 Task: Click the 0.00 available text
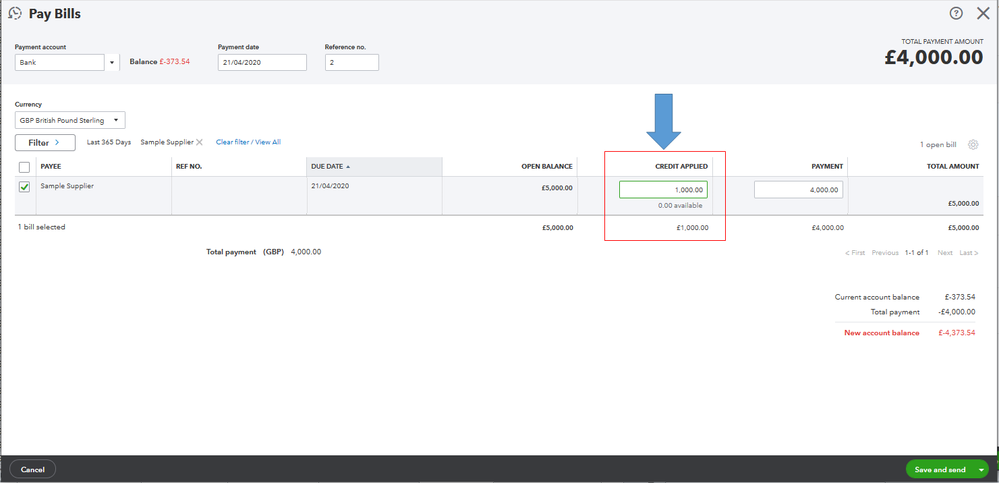point(681,206)
